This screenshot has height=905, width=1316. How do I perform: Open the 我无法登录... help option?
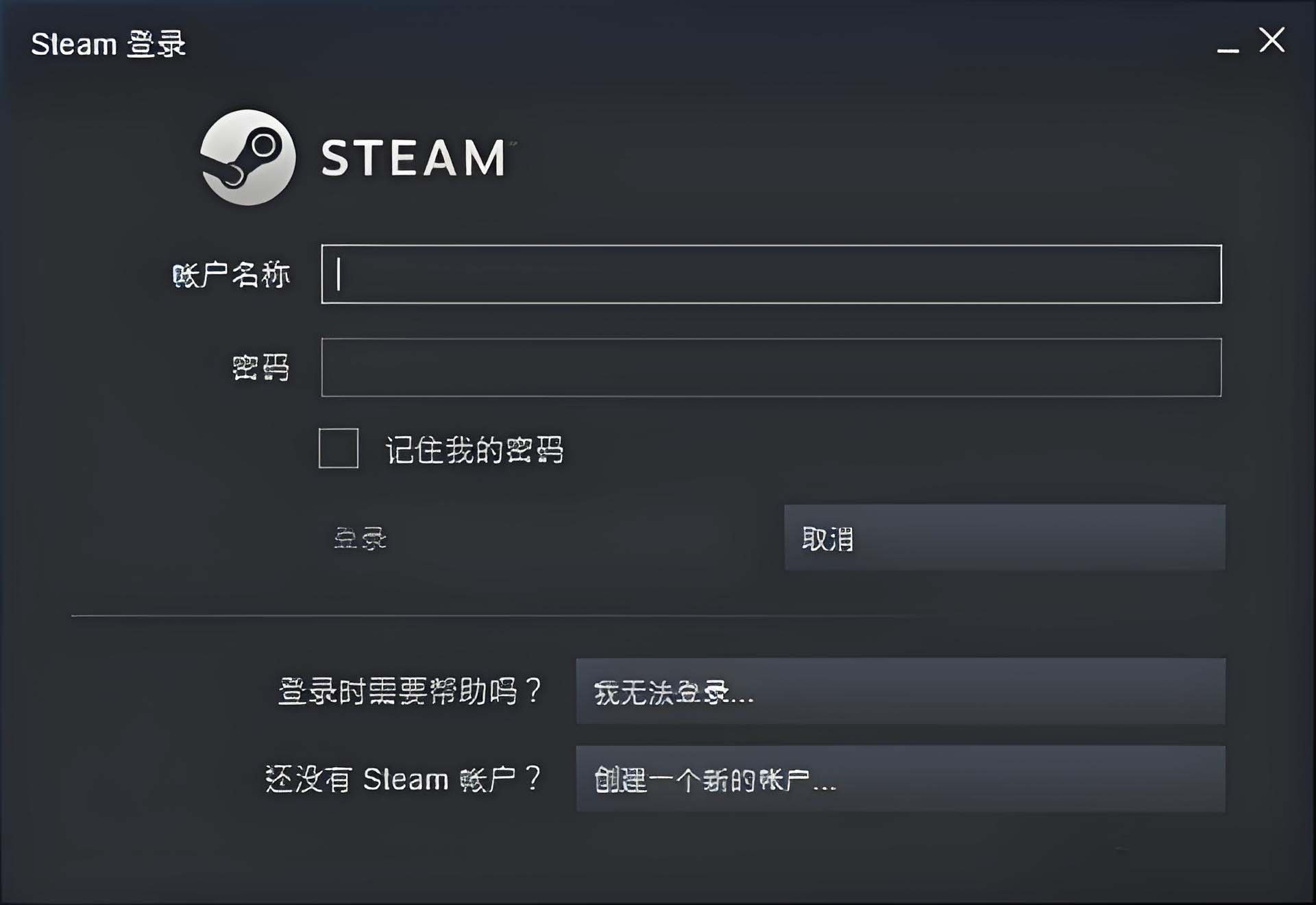coord(901,692)
